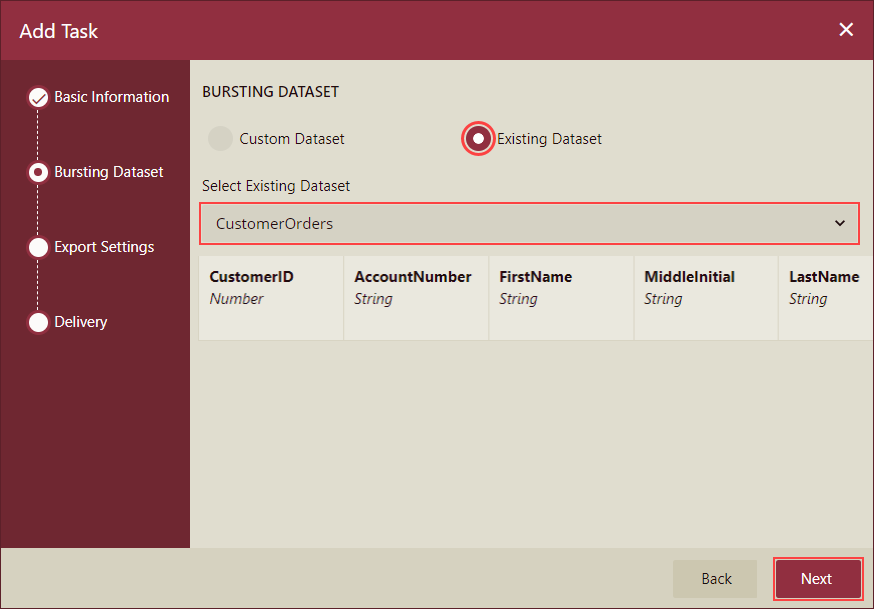The width and height of the screenshot is (874, 609).
Task: Close the Add Task dialog with the X
Action: point(846,29)
